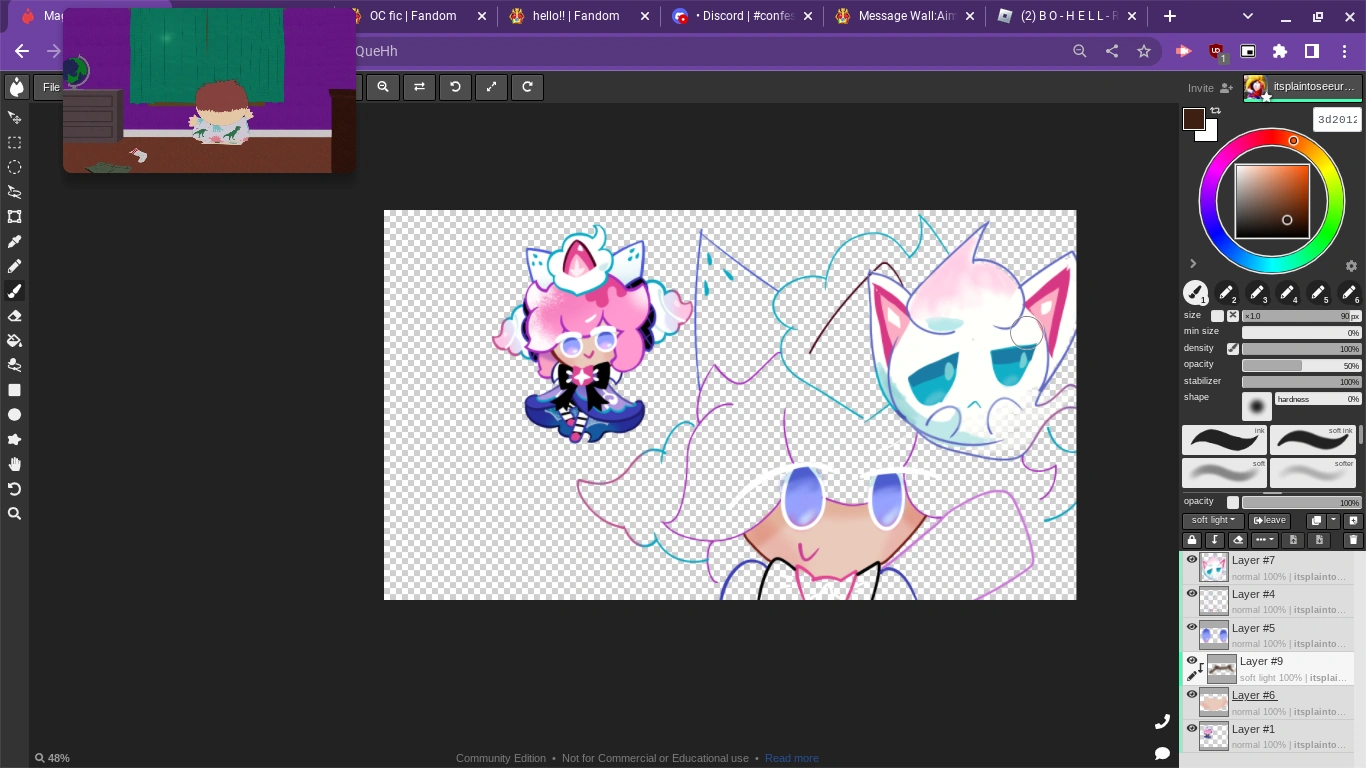Click the Read more link
The width and height of the screenshot is (1366, 768).
[791, 758]
